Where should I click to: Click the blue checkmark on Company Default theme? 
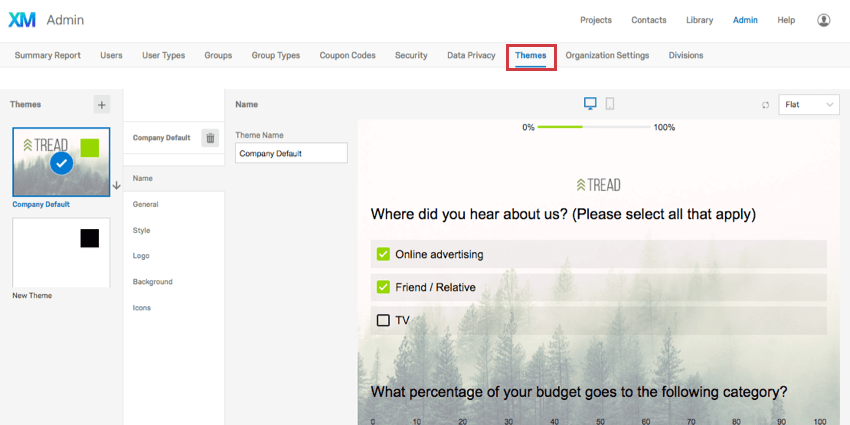coord(62,163)
